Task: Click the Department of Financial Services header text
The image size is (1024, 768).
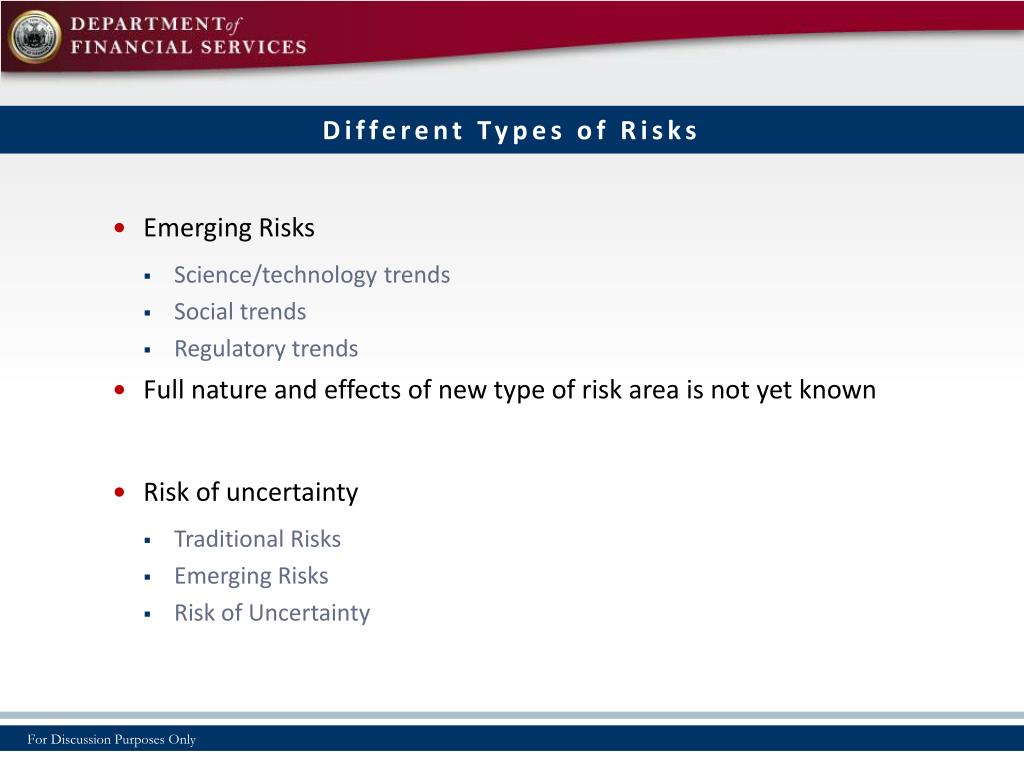Action: coord(189,36)
